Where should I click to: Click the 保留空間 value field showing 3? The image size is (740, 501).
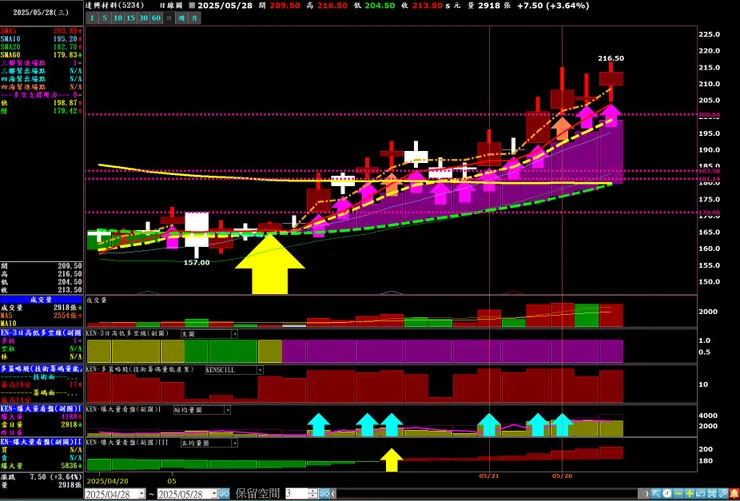click(296, 494)
